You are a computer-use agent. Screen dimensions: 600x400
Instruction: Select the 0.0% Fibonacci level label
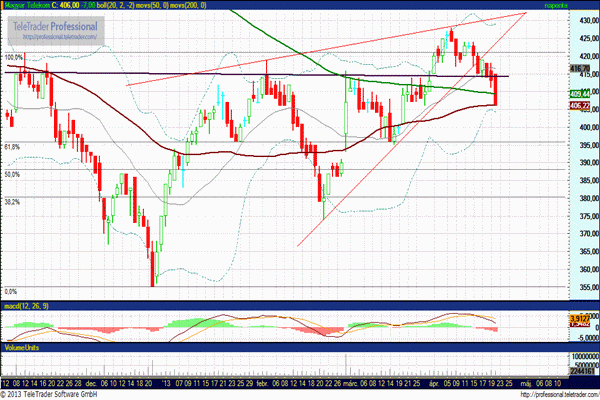click(12, 291)
